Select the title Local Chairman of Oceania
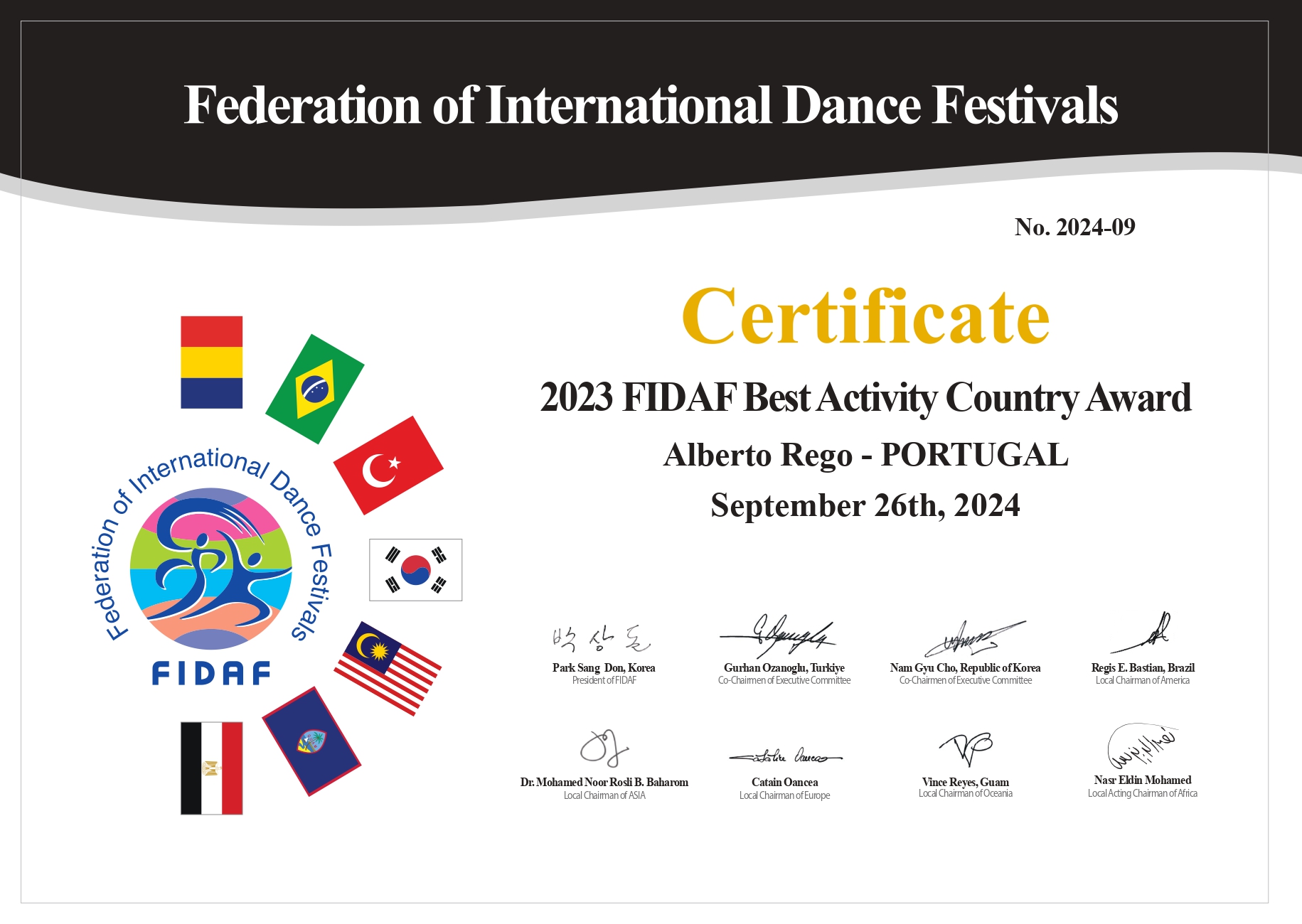The width and height of the screenshot is (1302, 924). click(x=966, y=793)
